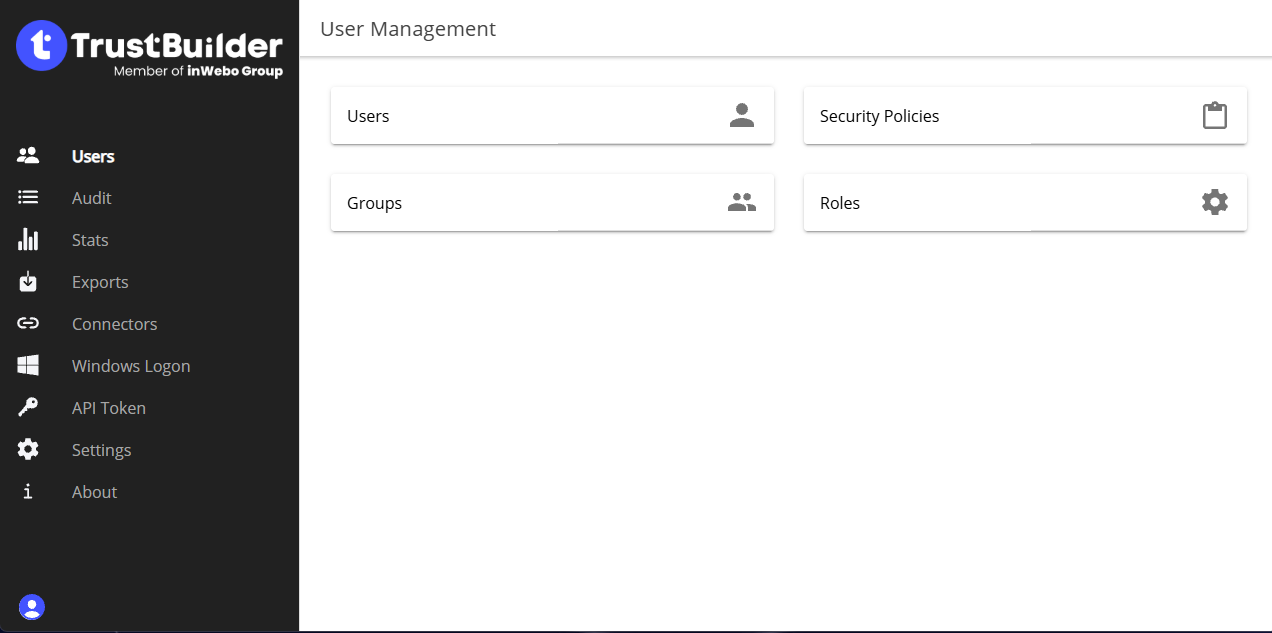Click the TrustBuilder logo icon
Screen dimensions: 1272x633
tap(41, 46)
